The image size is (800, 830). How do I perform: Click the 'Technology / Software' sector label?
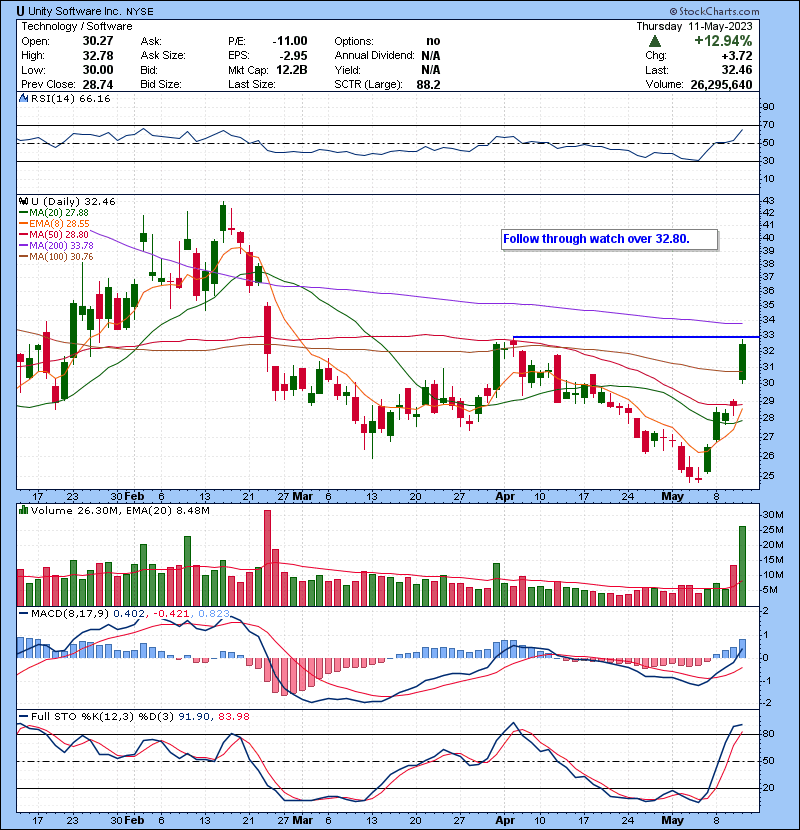point(77,26)
